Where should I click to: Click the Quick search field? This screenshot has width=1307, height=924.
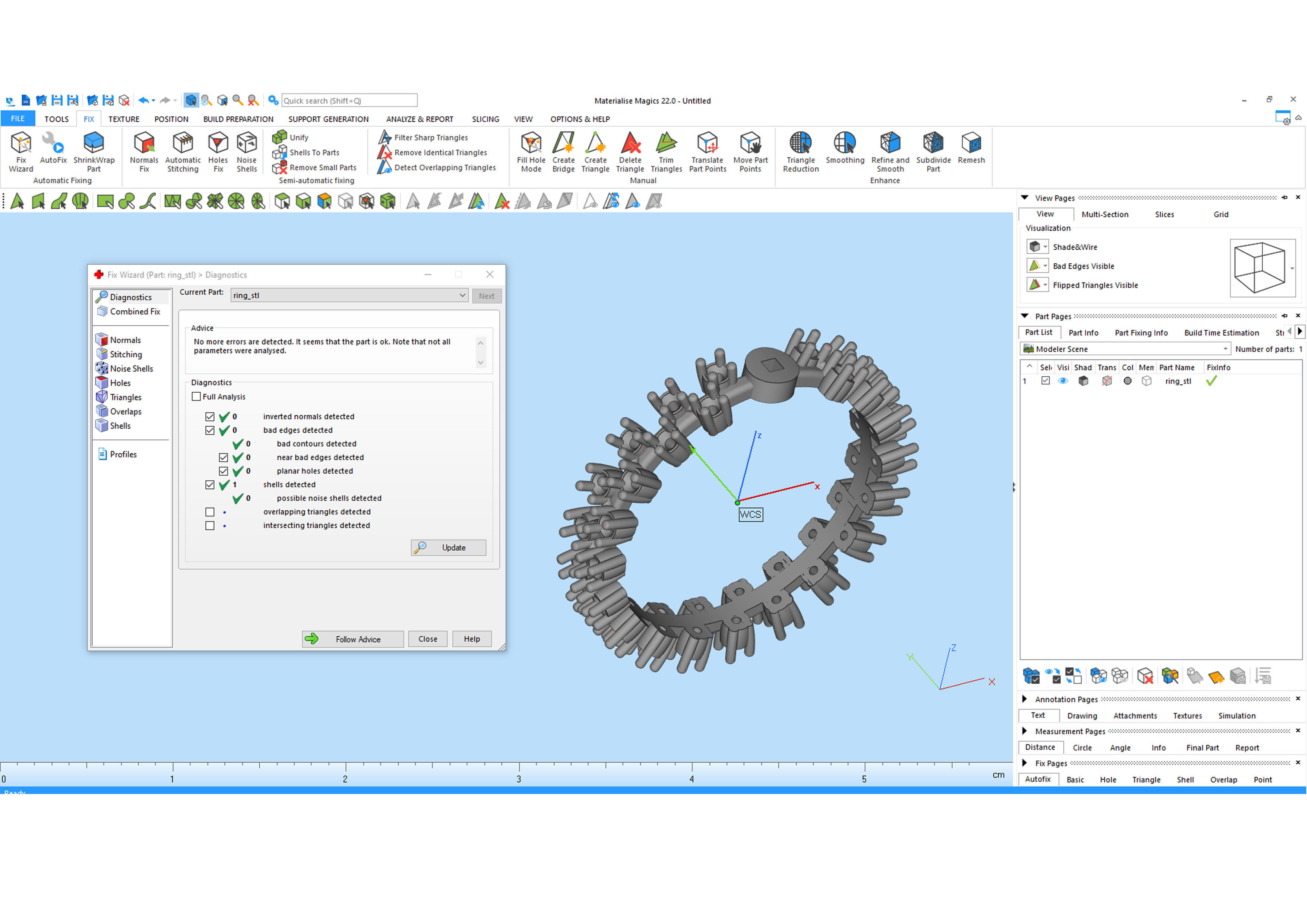(349, 101)
